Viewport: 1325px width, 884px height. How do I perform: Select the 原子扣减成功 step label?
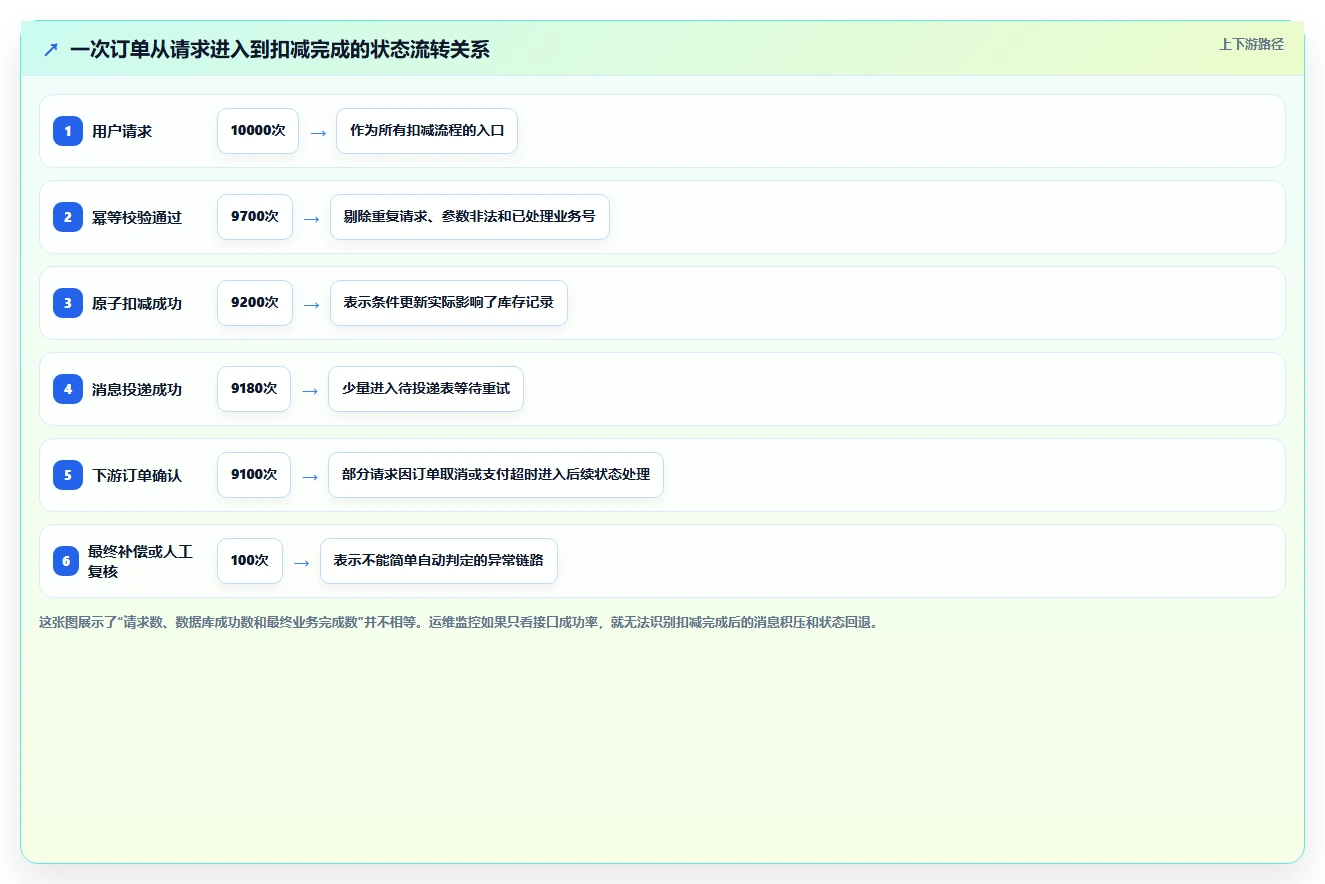(137, 303)
